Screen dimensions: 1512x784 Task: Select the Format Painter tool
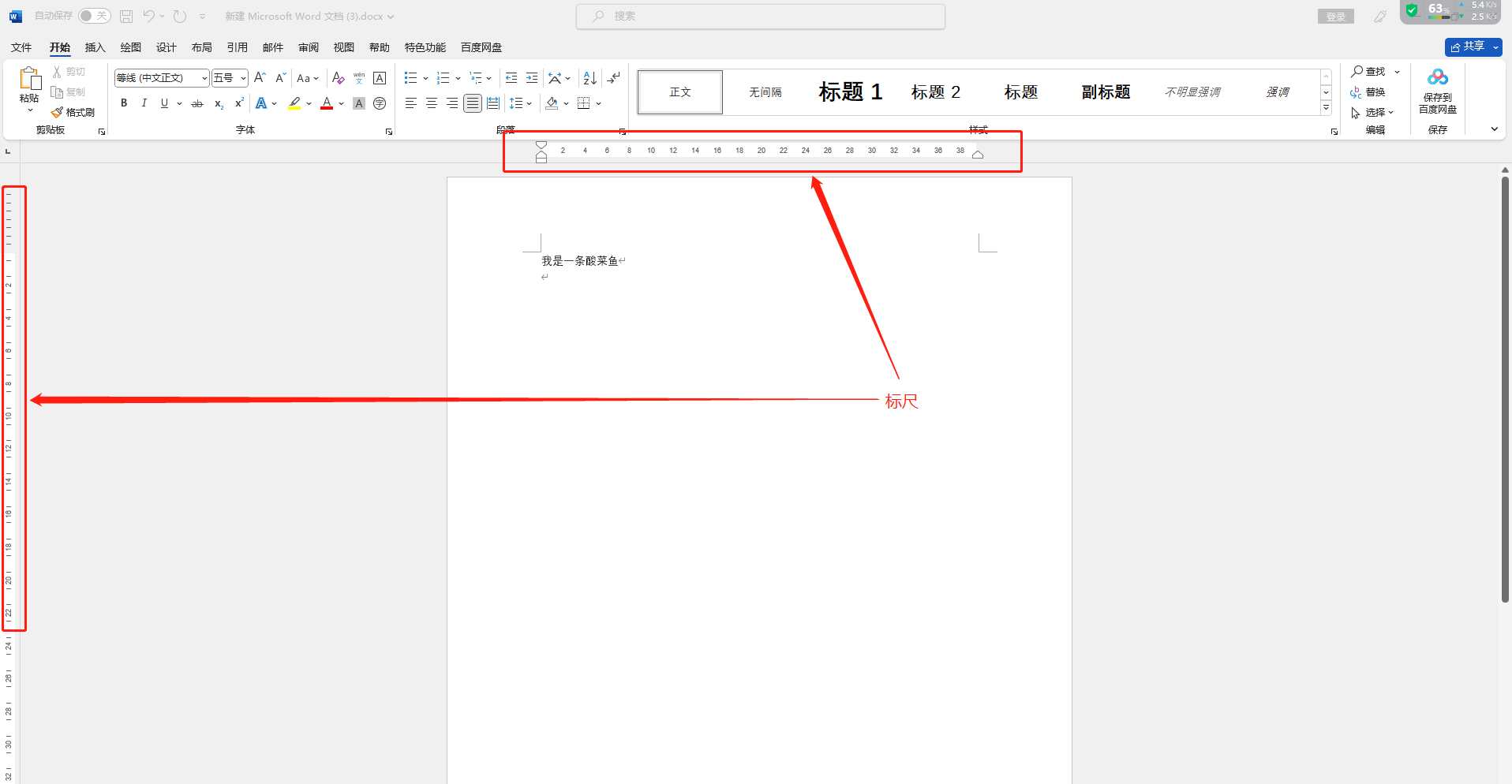[73, 111]
